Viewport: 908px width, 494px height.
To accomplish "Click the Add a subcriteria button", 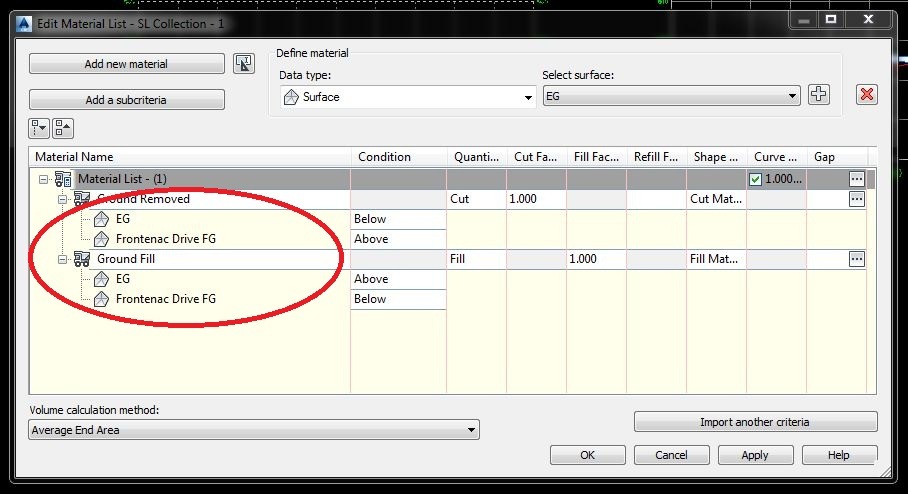I will coord(126,100).
